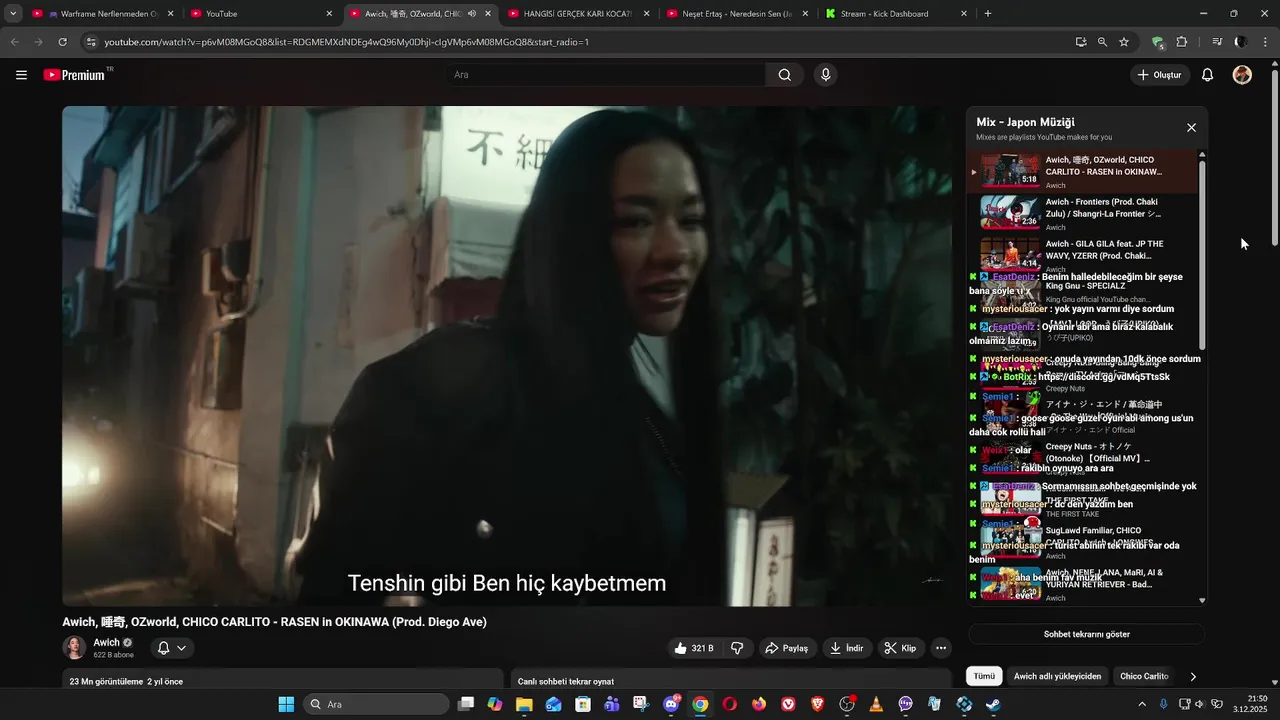The image size is (1280, 720).
Task: Click the playlist scrollbar down arrow
Action: tap(1202, 601)
